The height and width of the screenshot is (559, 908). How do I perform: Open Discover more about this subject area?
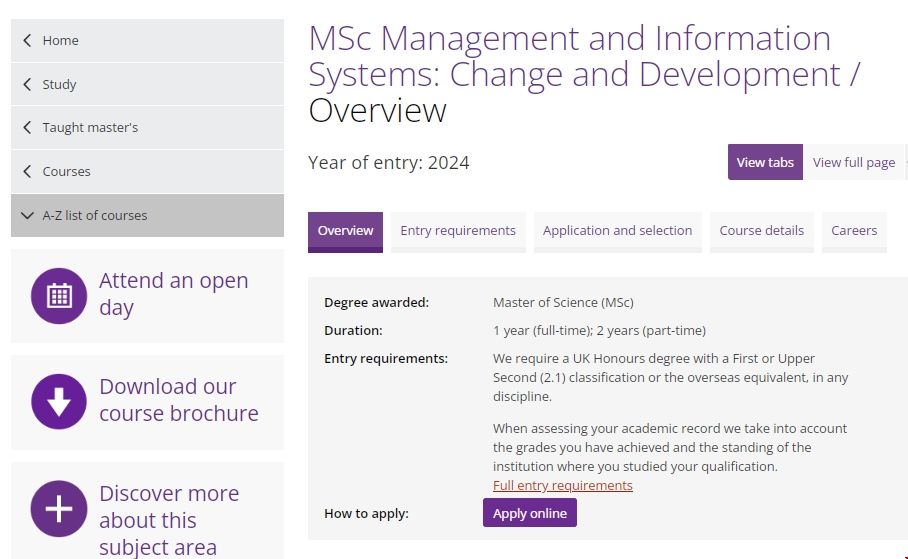point(168,520)
